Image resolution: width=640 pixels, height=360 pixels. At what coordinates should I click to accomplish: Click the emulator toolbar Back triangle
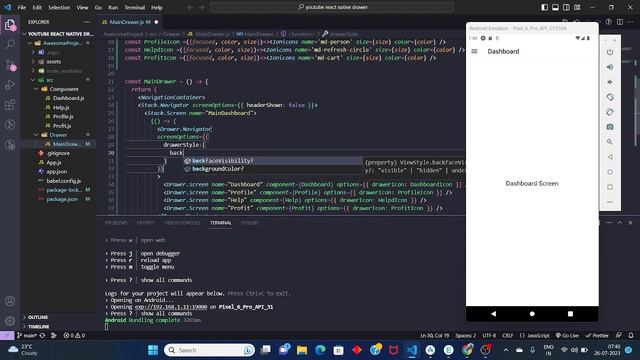(610, 157)
